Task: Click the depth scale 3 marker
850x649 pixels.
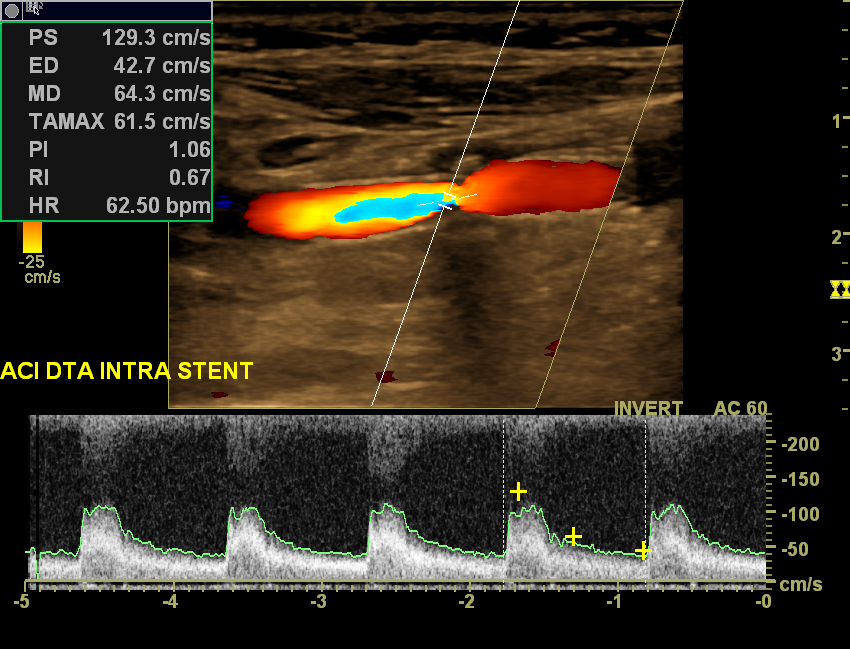Action: coord(837,354)
